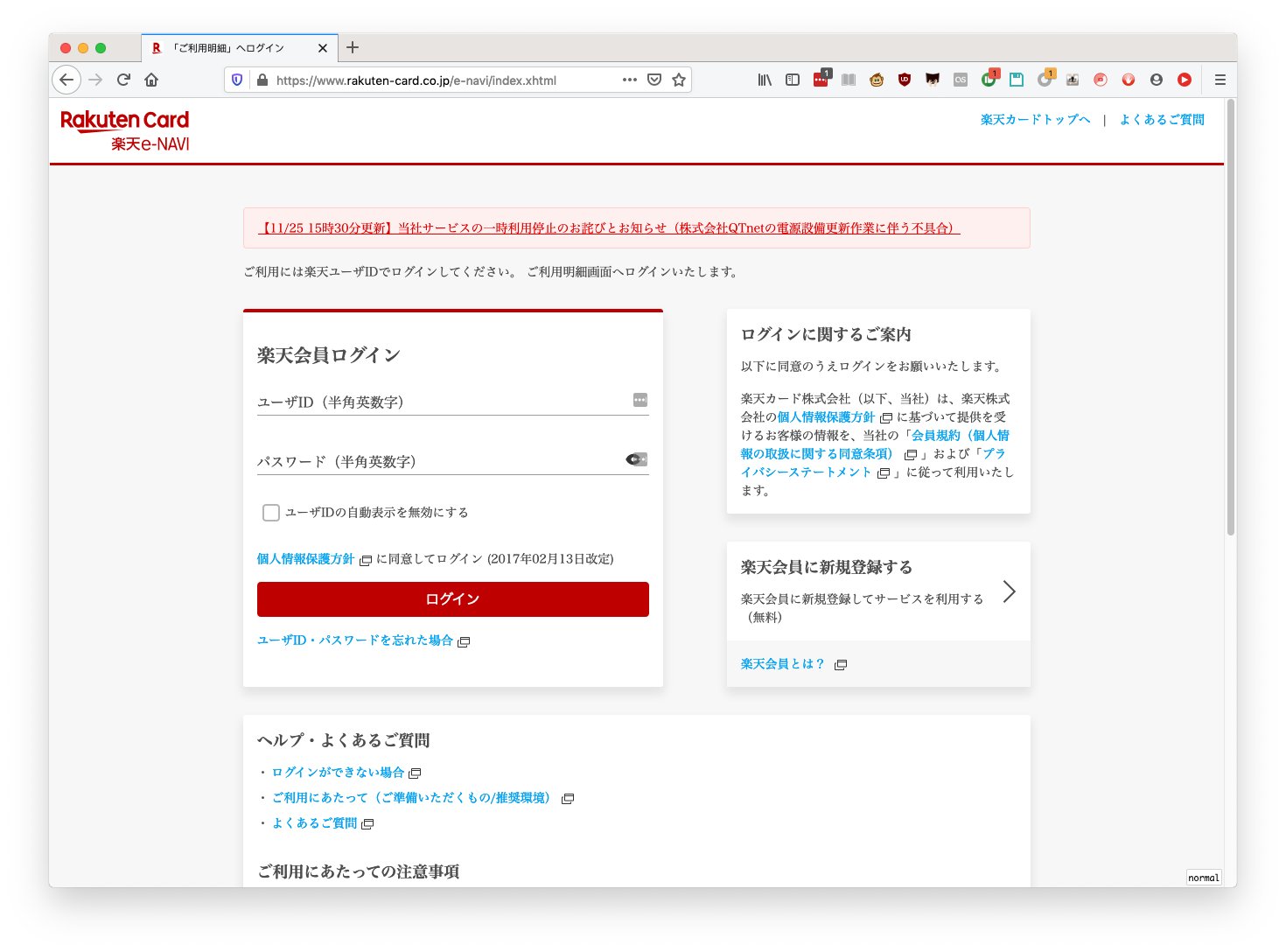Open the 11/25 service suspension notice link

click(x=609, y=228)
